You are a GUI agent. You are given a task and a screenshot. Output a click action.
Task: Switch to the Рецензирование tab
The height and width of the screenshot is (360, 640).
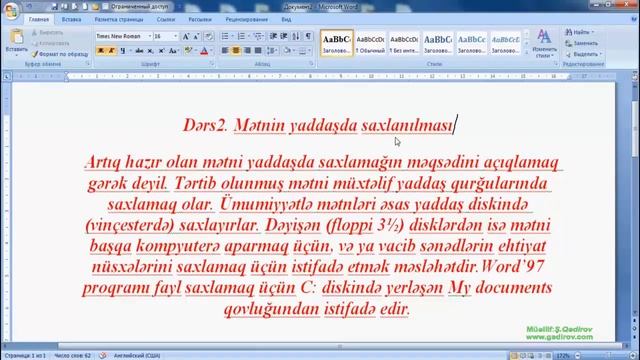point(247,19)
